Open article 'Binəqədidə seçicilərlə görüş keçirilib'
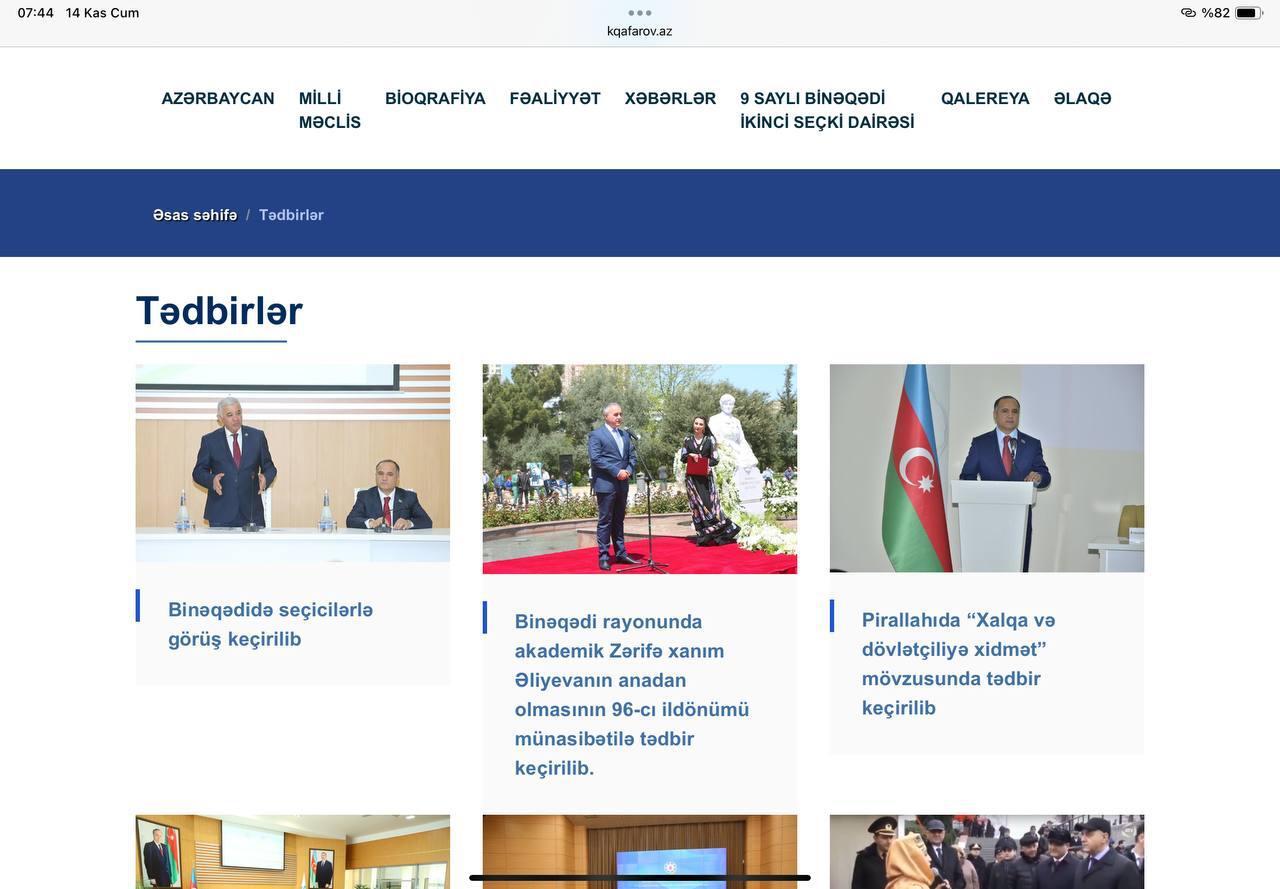 [270, 624]
